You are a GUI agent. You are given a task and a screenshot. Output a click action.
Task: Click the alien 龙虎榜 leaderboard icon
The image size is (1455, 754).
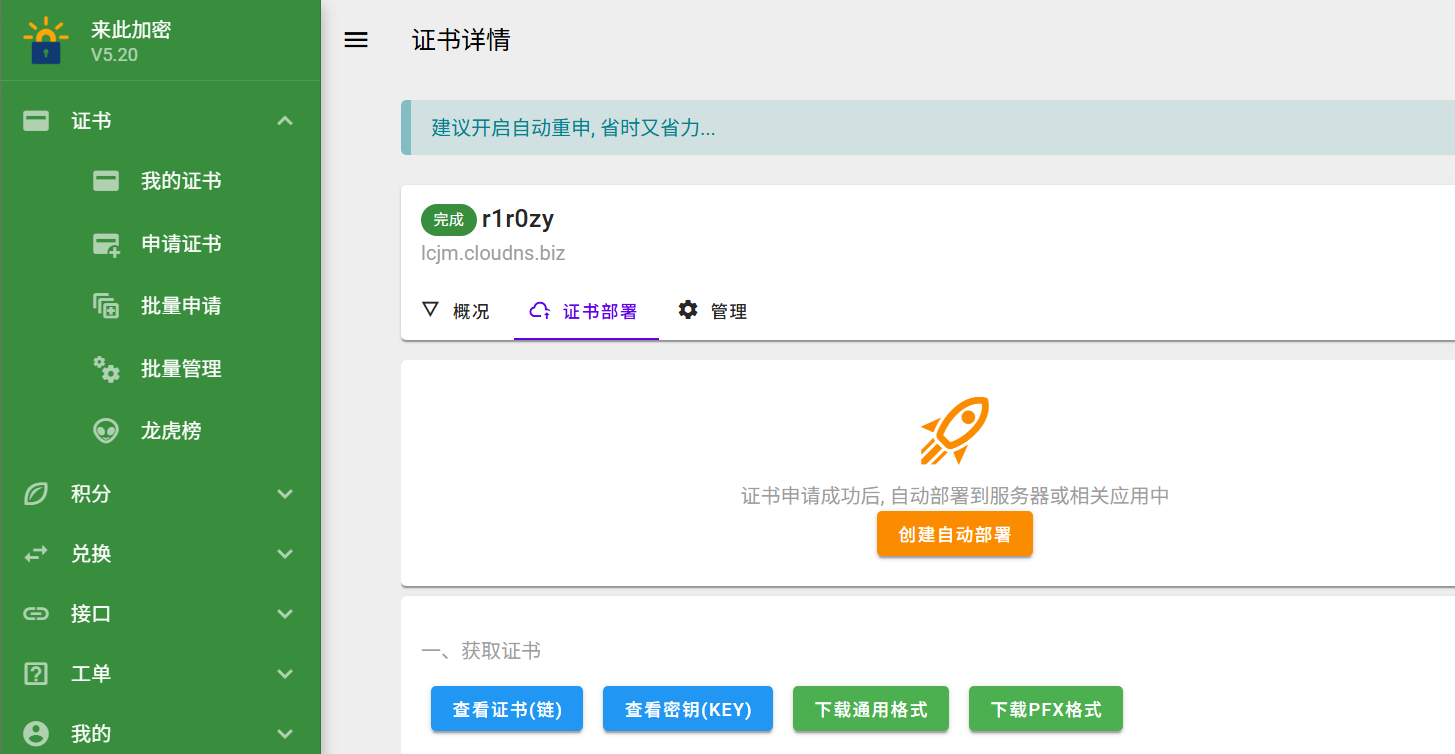coord(105,430)
